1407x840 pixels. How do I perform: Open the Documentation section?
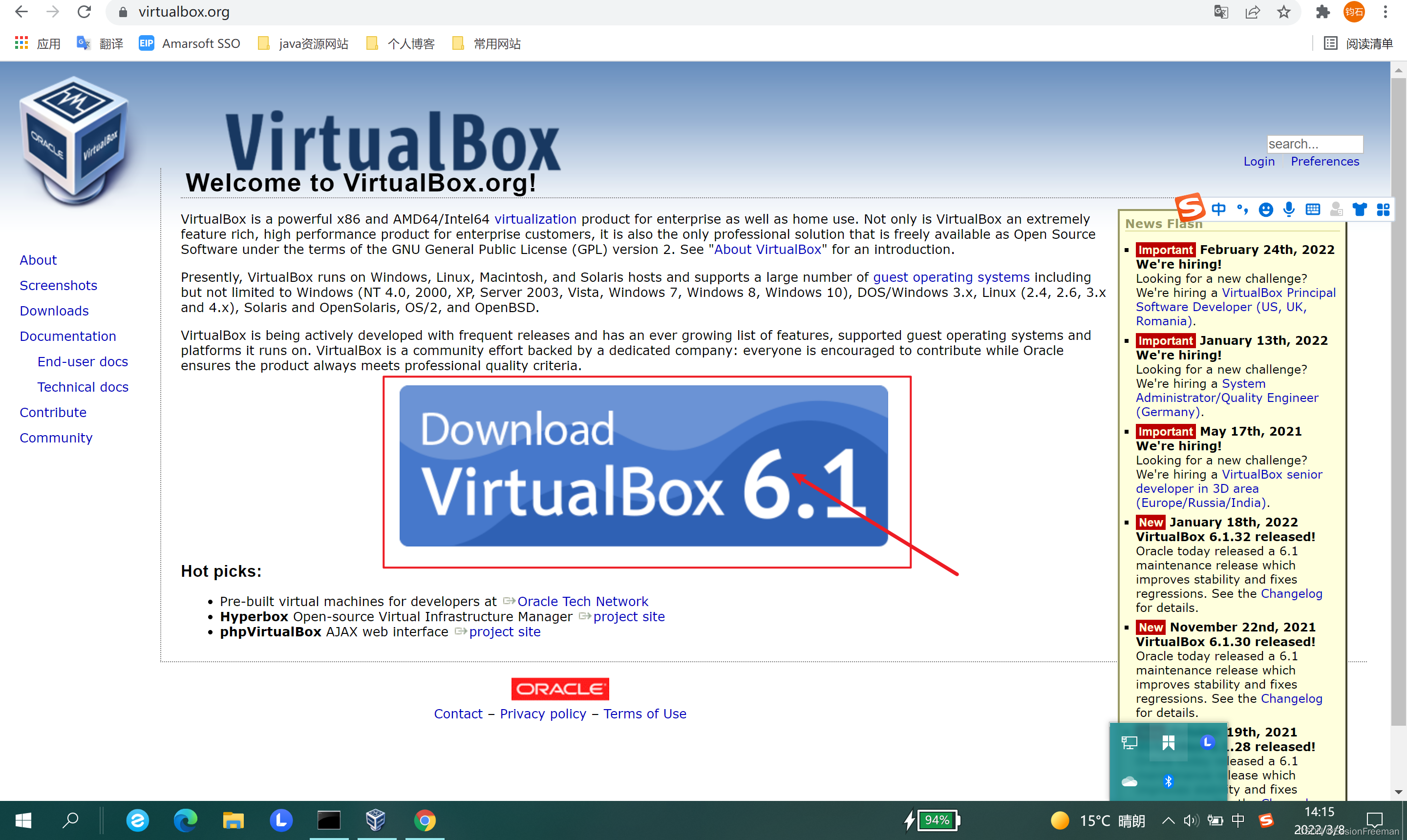coord(67,337)
